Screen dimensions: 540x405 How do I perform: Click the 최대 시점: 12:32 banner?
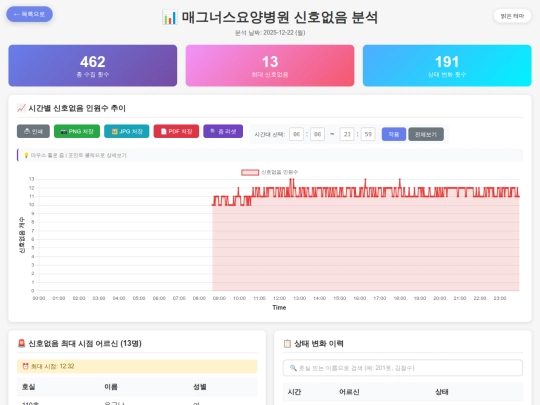click(x=137, y=366)
